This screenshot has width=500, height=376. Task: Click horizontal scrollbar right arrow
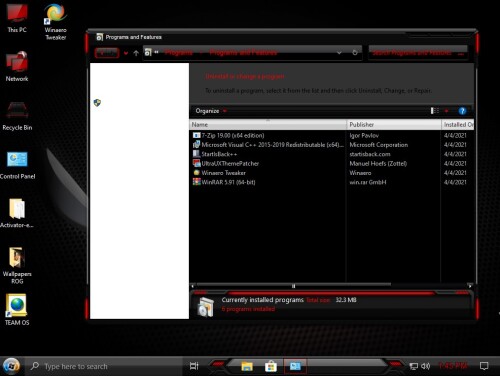(x=470, y=286)
